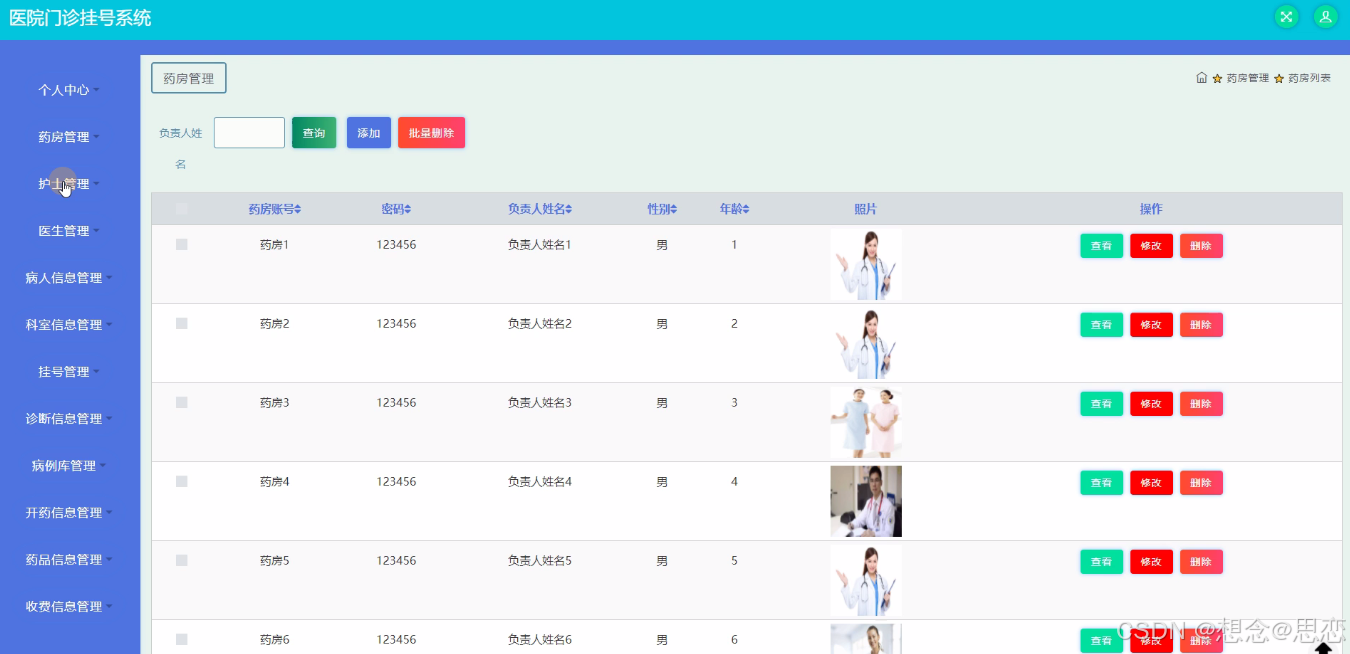1350x654 pixels.
Task: Click 查看 button for 药房1
Action: pos(1101,246)
